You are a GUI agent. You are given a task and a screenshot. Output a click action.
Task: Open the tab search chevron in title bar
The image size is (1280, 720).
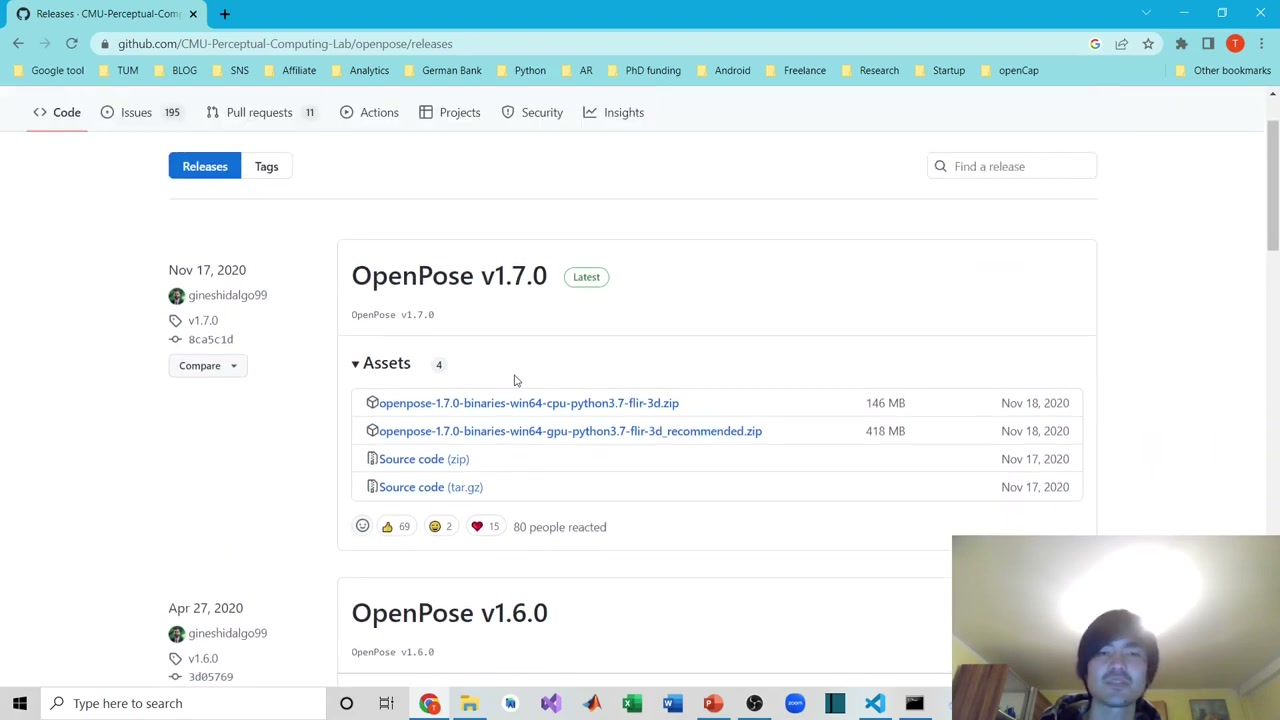tap(1146, 13)
